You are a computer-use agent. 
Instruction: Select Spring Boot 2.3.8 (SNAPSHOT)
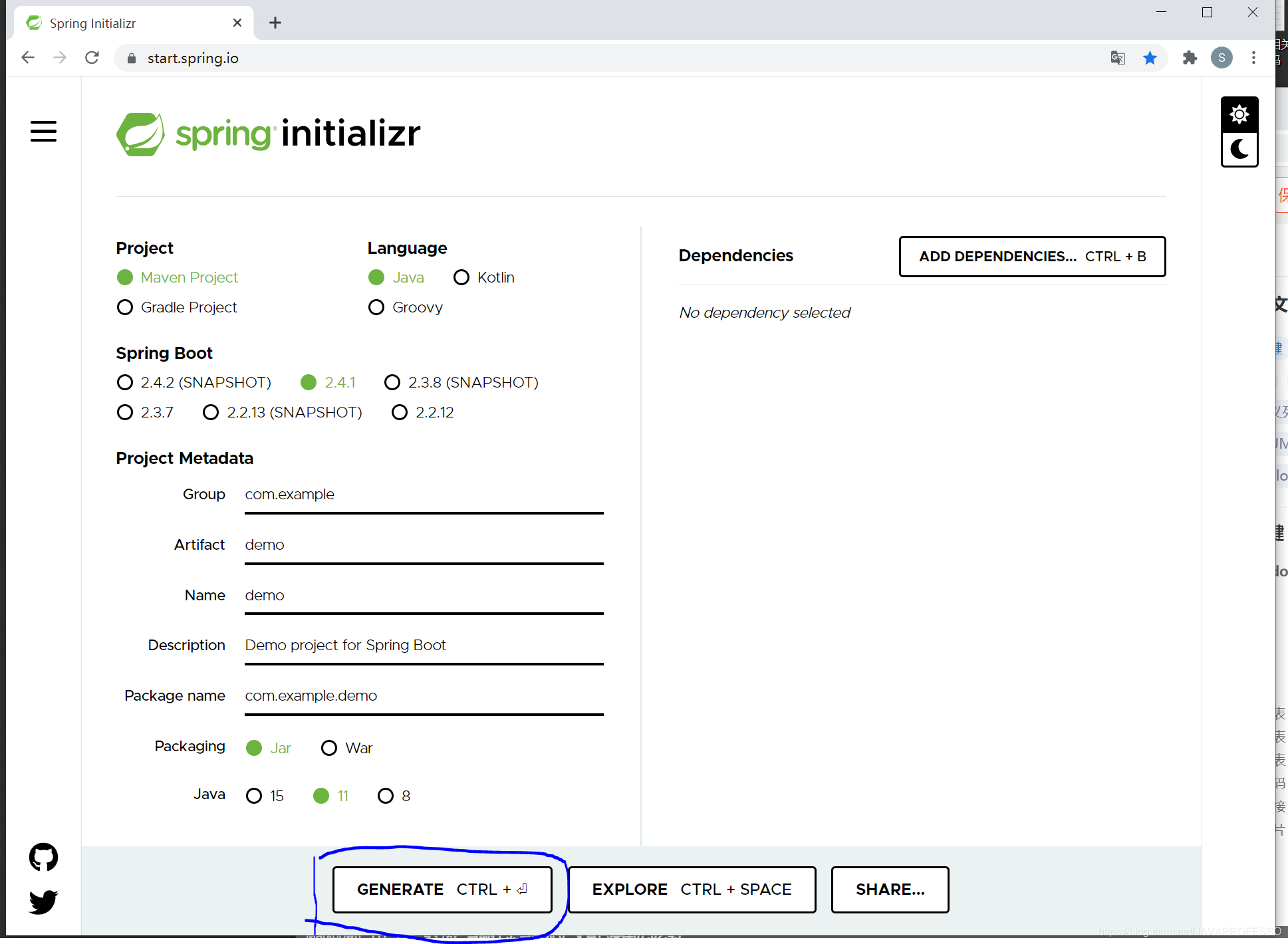coord(461,382)
